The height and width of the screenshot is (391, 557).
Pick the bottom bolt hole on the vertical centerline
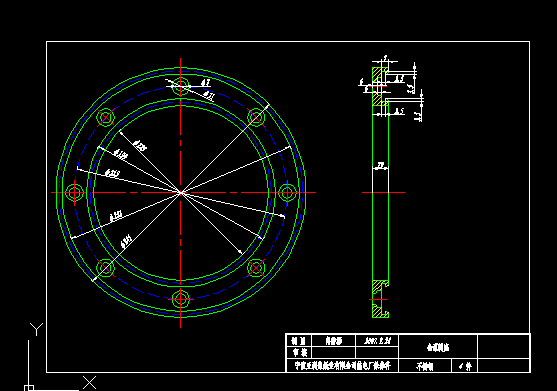point(180,299)
